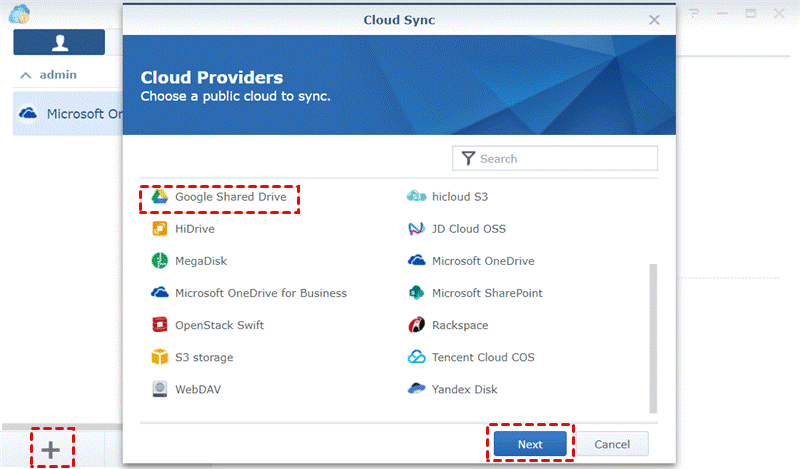The width and height of the screenshot is (800, 469).
Task: Click the admin user label
Action: (58, 75)
